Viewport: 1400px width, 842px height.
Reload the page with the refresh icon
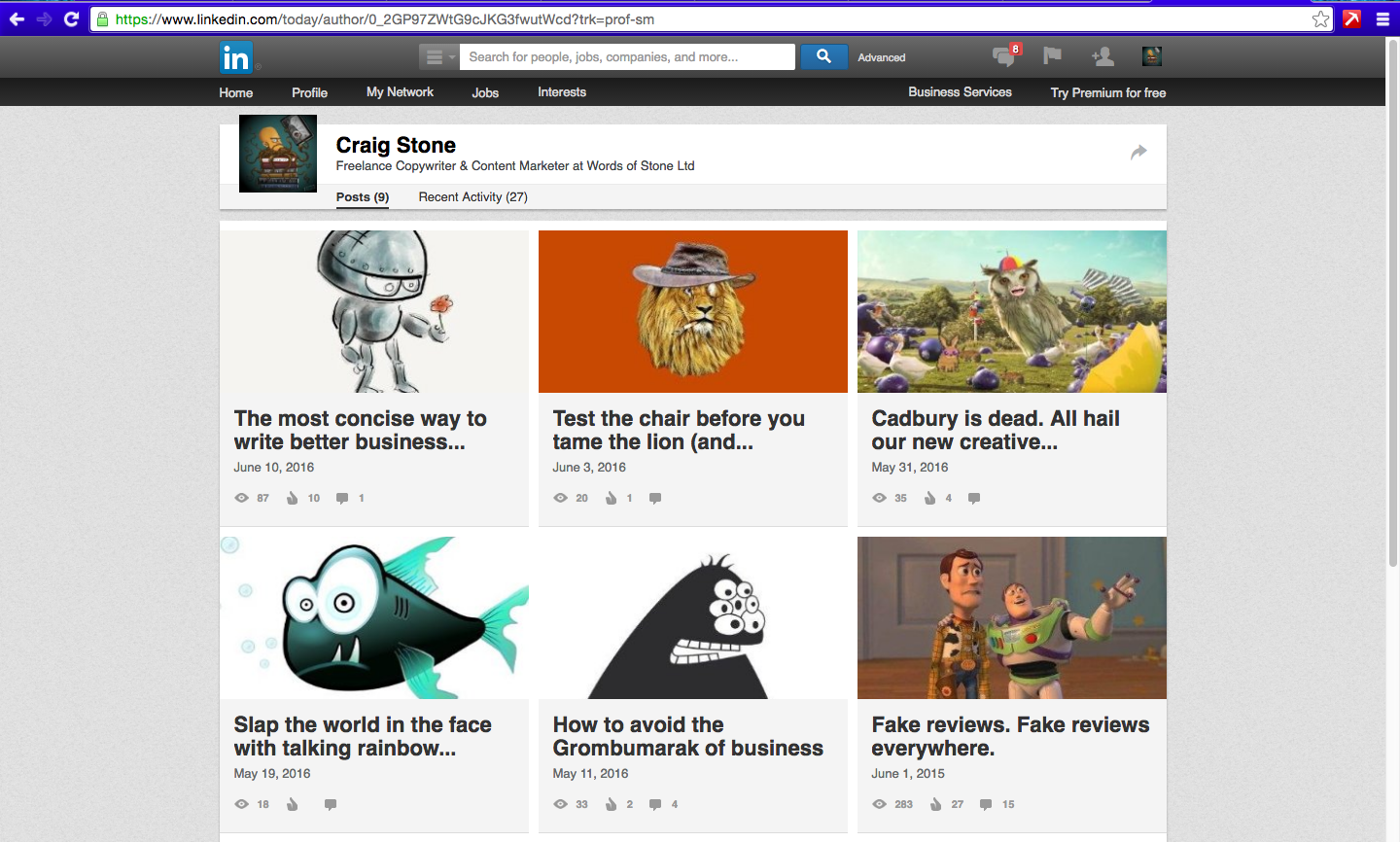(x=71, y=18)
